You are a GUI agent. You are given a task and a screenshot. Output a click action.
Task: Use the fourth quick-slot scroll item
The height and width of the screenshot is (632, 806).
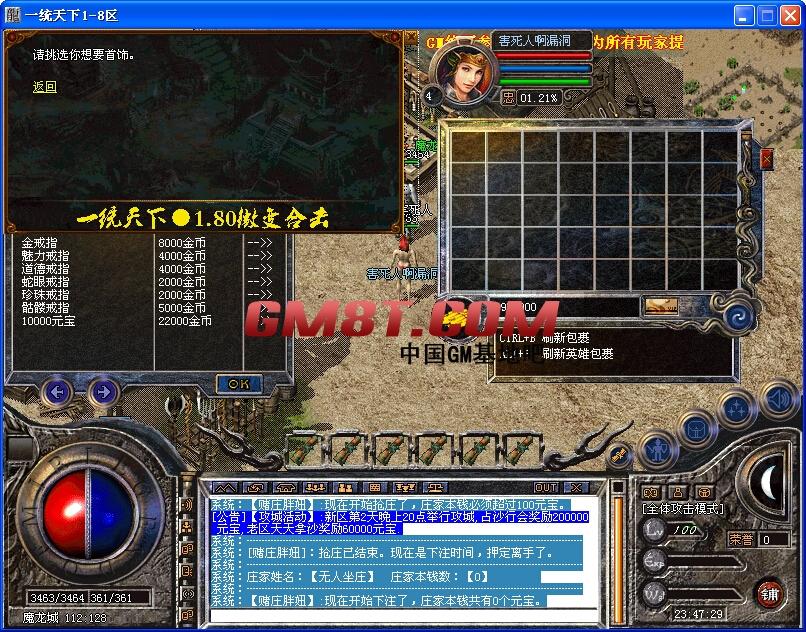[x=434, y=449]
